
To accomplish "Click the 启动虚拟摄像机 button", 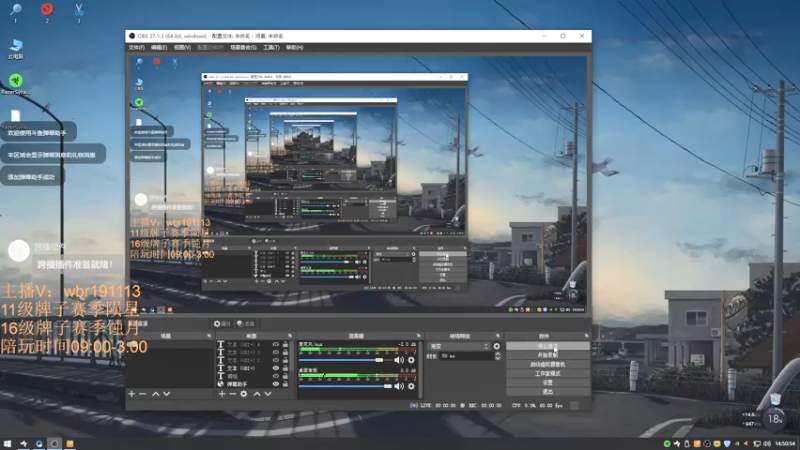I will [547, 364].
